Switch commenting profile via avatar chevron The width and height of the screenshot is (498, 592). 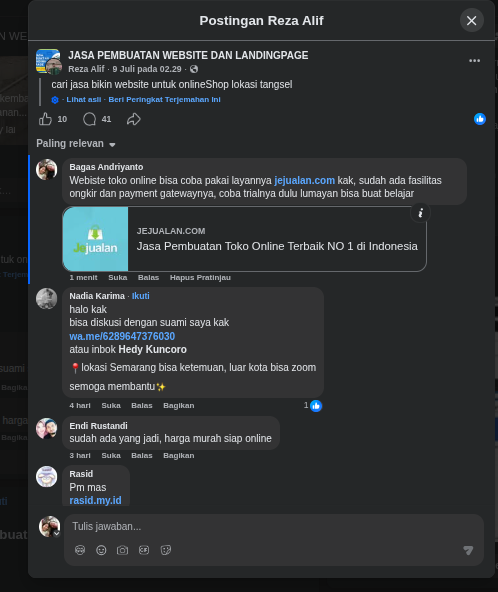pos(57,533)
